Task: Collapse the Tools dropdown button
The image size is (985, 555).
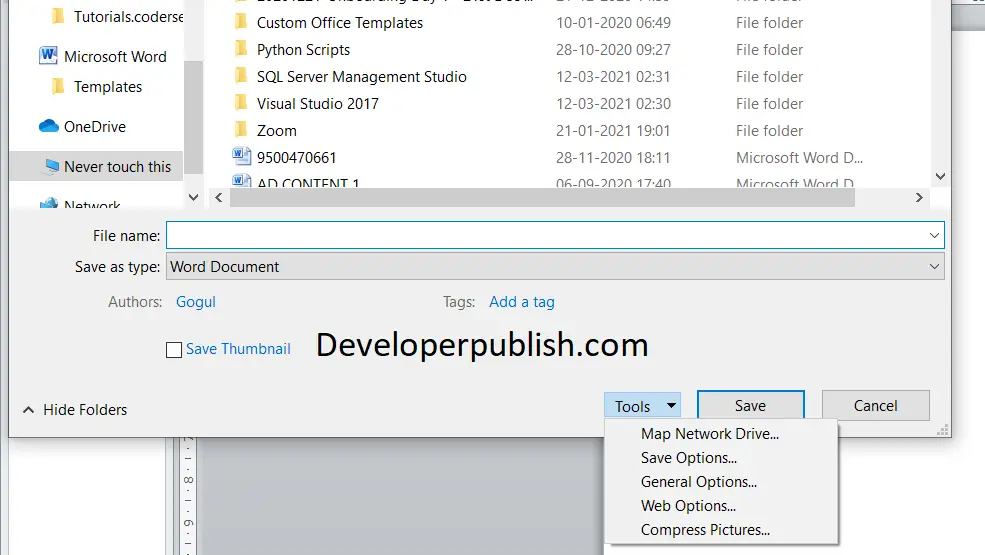Action: [642, 406]
